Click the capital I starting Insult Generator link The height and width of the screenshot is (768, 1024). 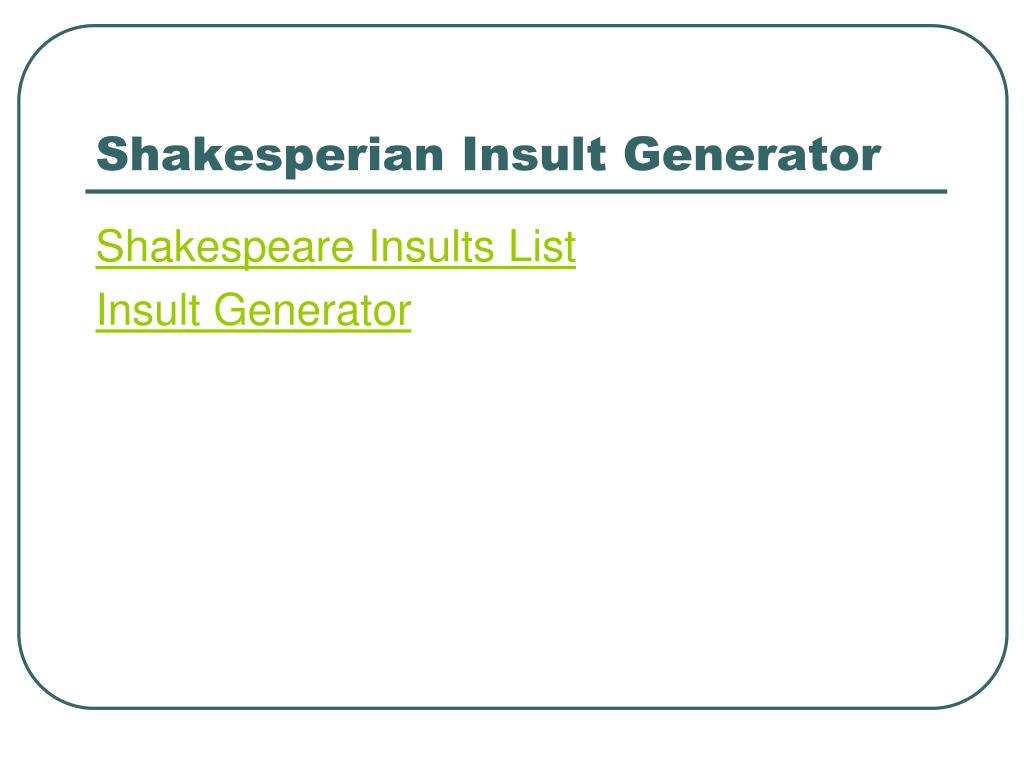[x=100, y=310]
